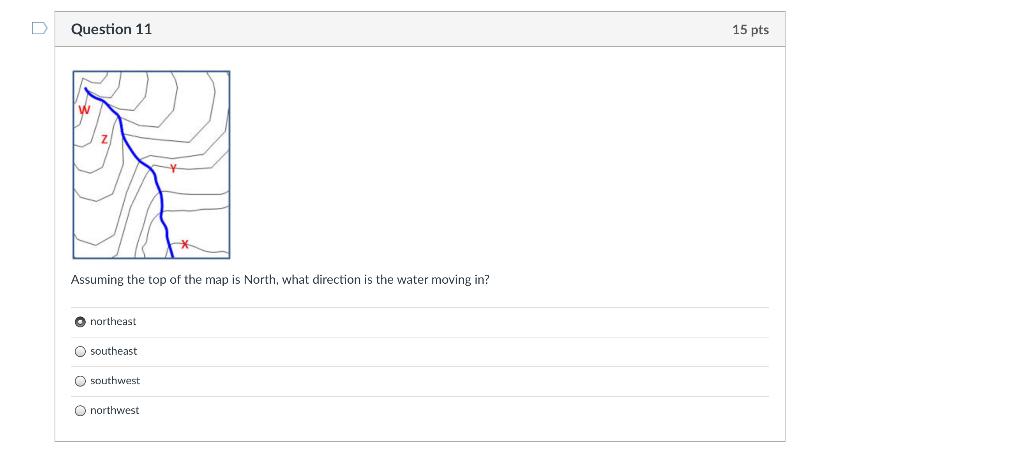Mark the northwest radio button
1024x463 pixels.
[x=80, y=411]
